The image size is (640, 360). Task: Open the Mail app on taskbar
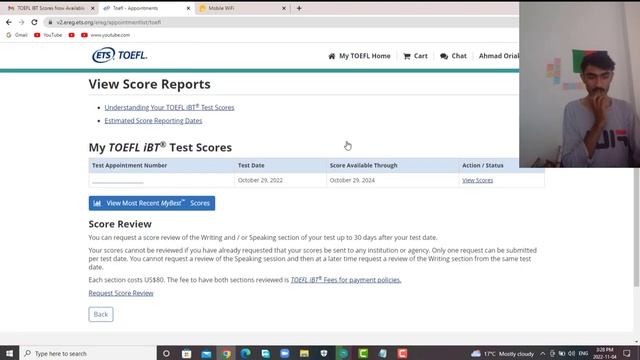pos(206,353)
